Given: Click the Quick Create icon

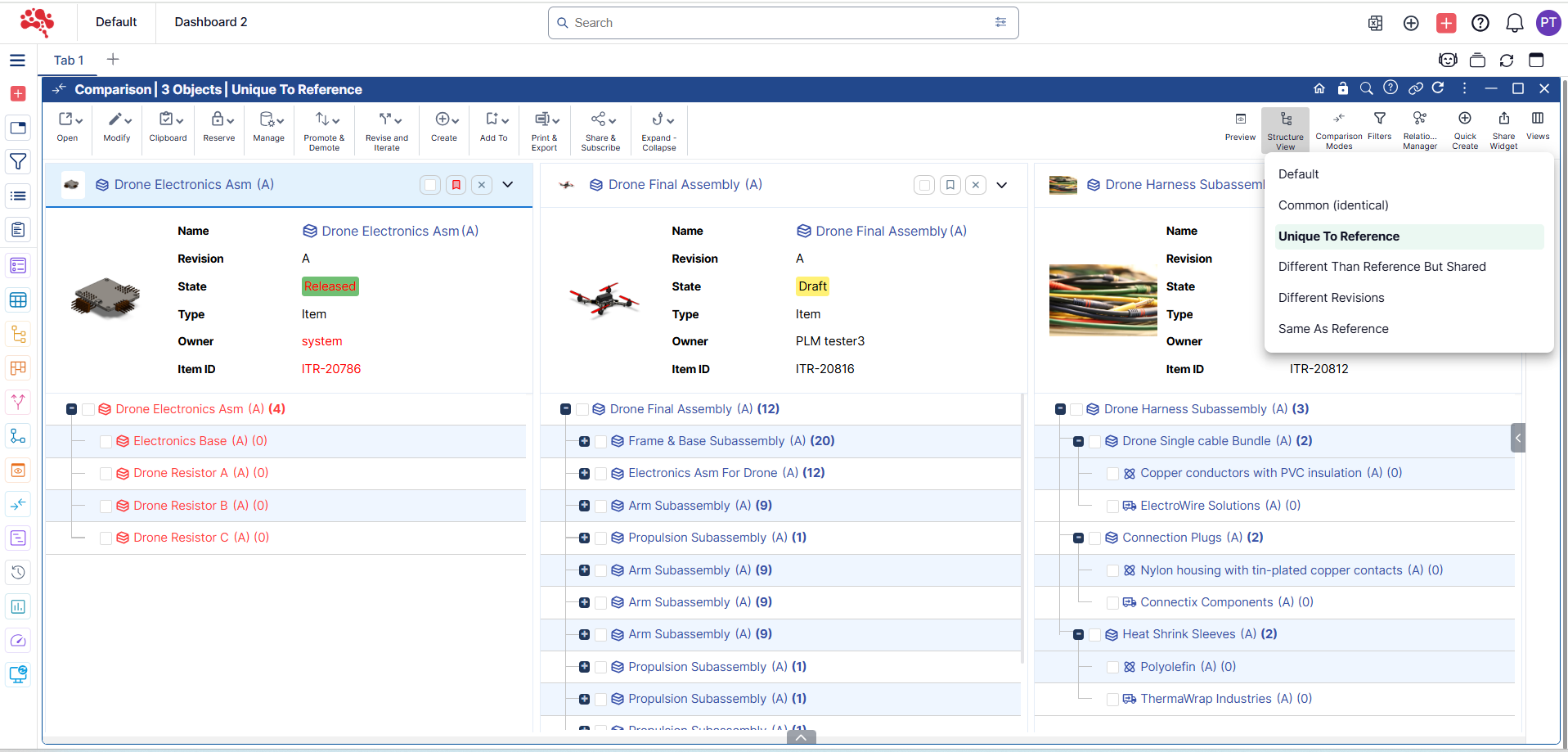Looking at the screenshot, I should (1464, 119).
